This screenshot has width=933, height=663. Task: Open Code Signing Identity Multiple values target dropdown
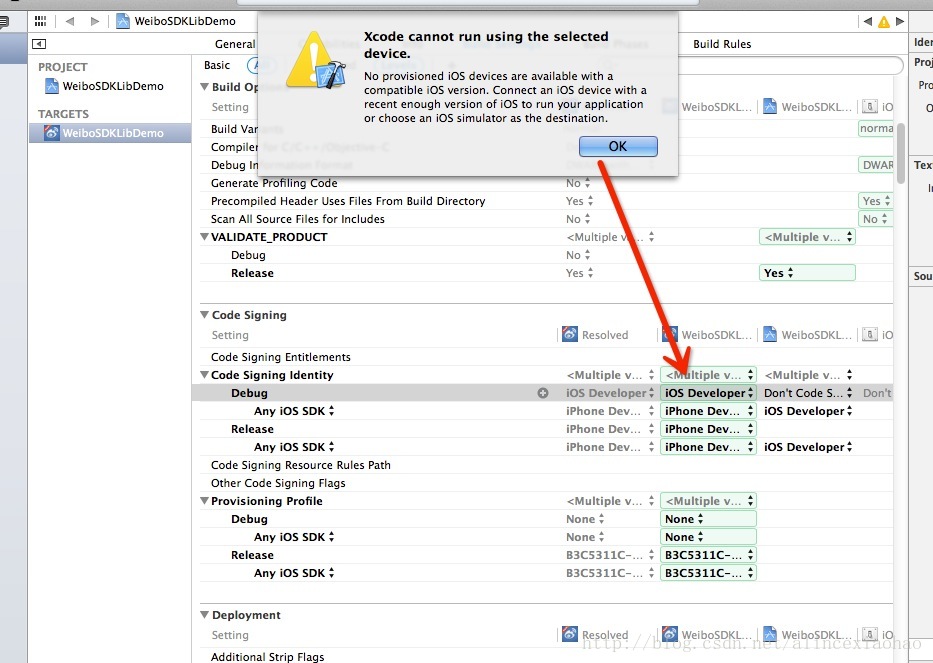click(708, 375)
